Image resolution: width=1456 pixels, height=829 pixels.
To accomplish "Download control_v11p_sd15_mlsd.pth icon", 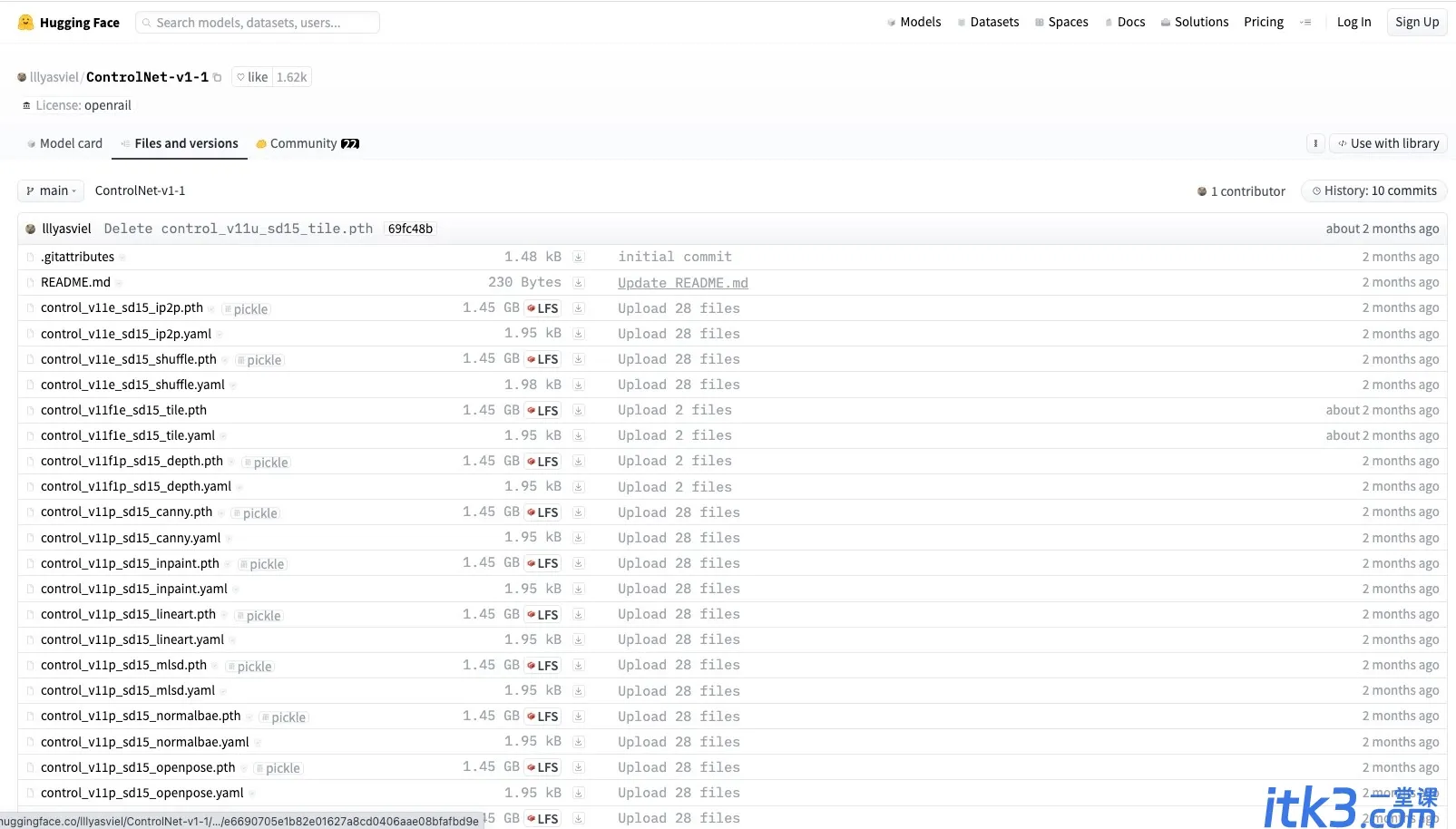I will (578, 665).
